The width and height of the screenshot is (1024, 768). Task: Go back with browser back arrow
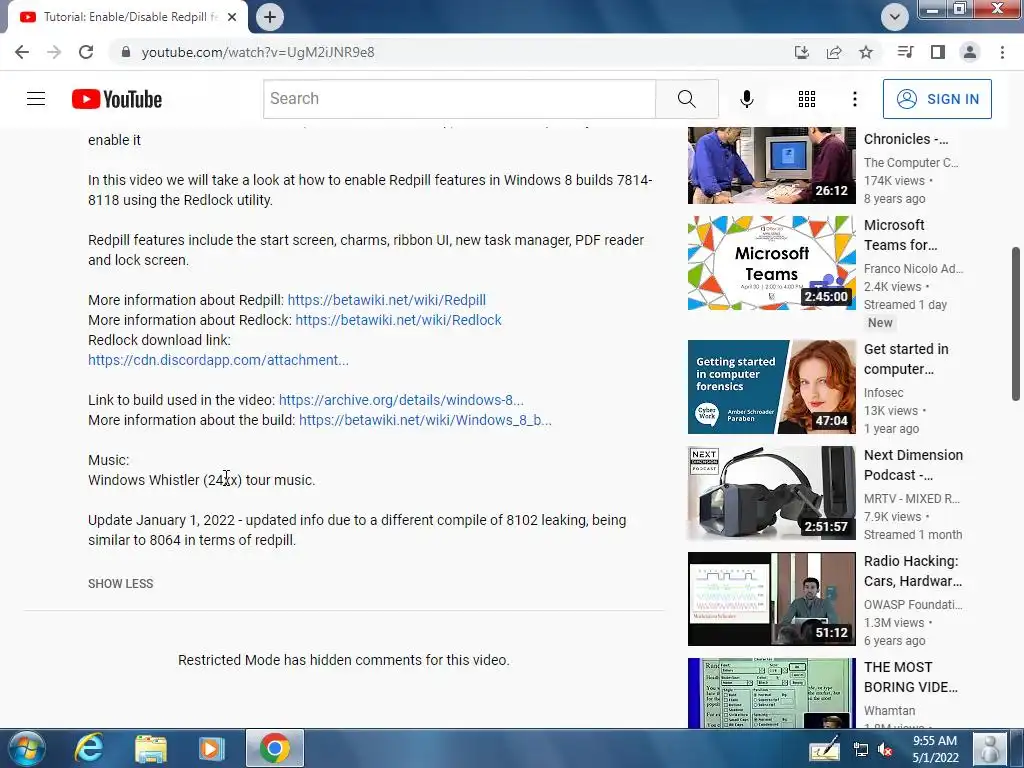(22, 52)
